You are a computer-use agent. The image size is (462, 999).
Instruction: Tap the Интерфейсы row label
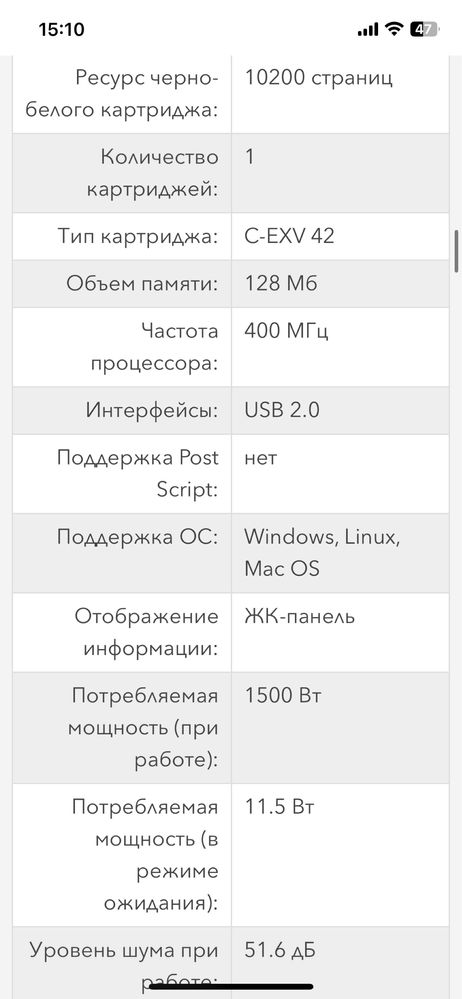tap(152, 410)
